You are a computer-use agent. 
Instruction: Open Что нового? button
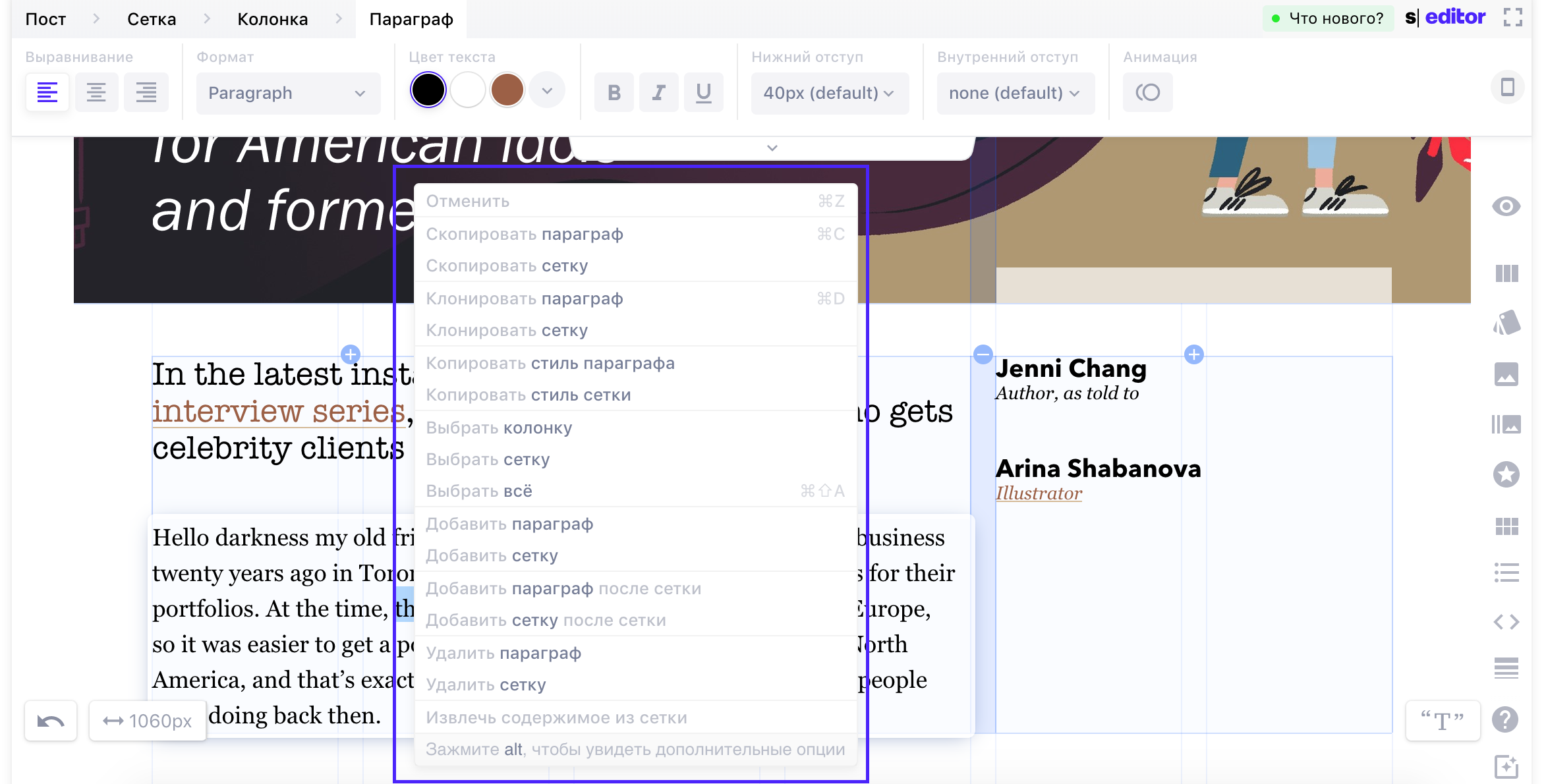[x=1329, y=18]
